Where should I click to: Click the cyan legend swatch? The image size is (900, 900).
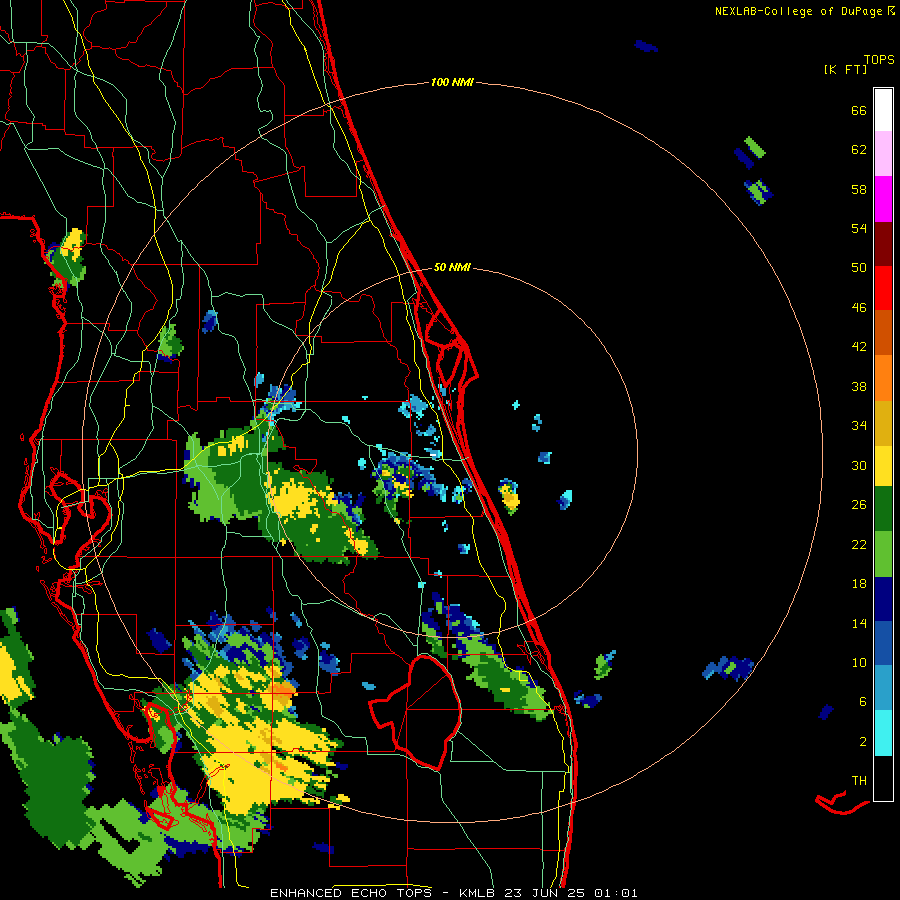pos(883,733)
